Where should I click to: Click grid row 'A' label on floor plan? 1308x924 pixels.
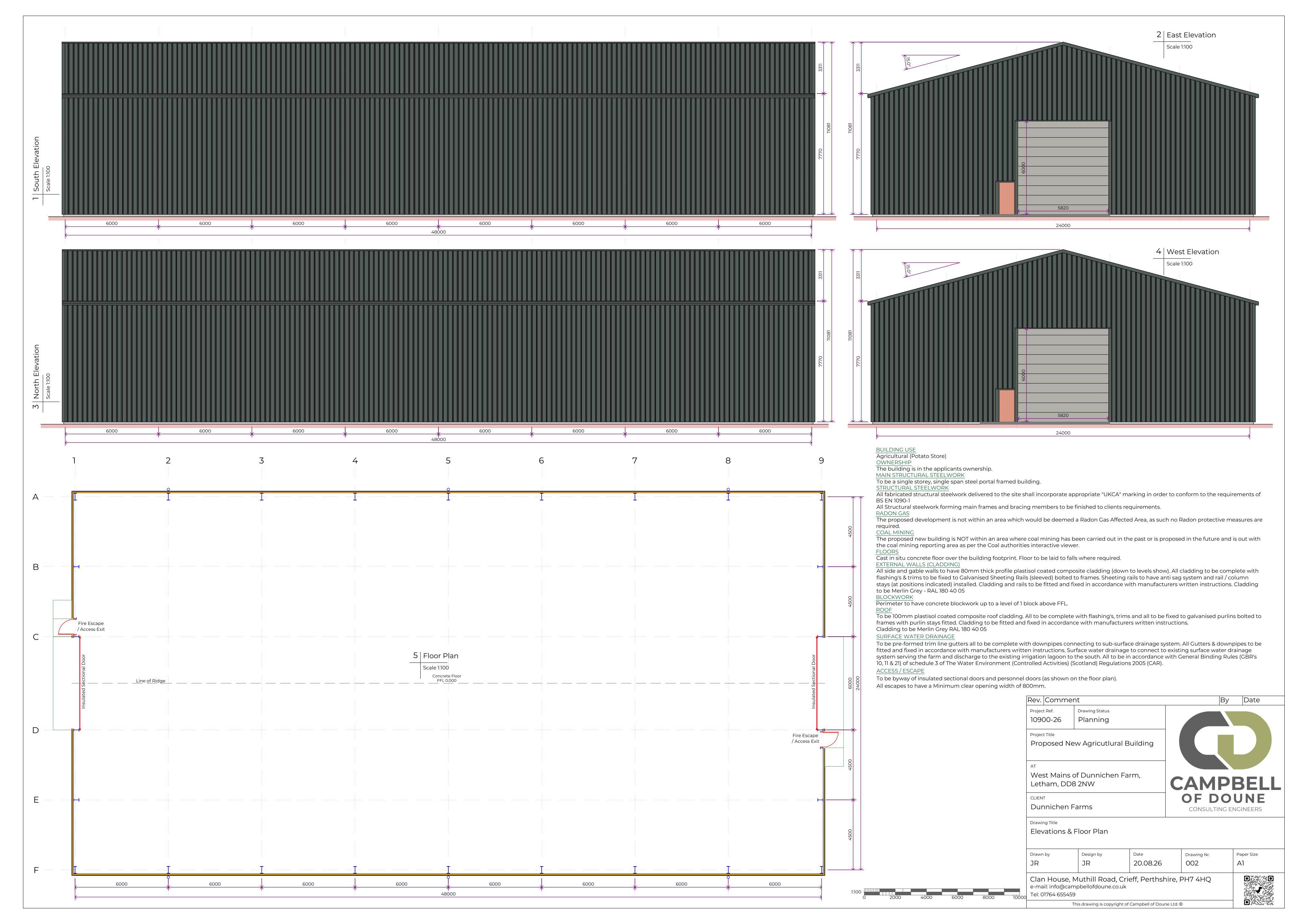coord(35,497)
